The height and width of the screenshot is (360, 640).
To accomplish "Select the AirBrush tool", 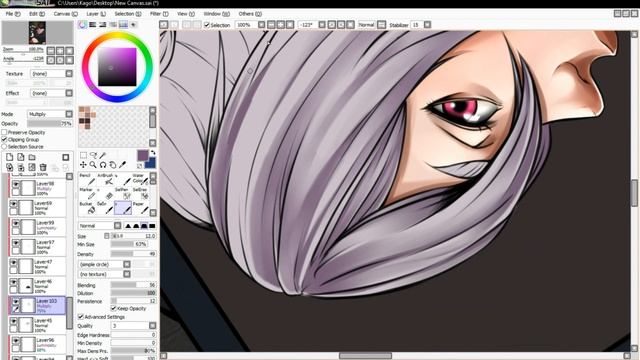I will tap(105, 179).
